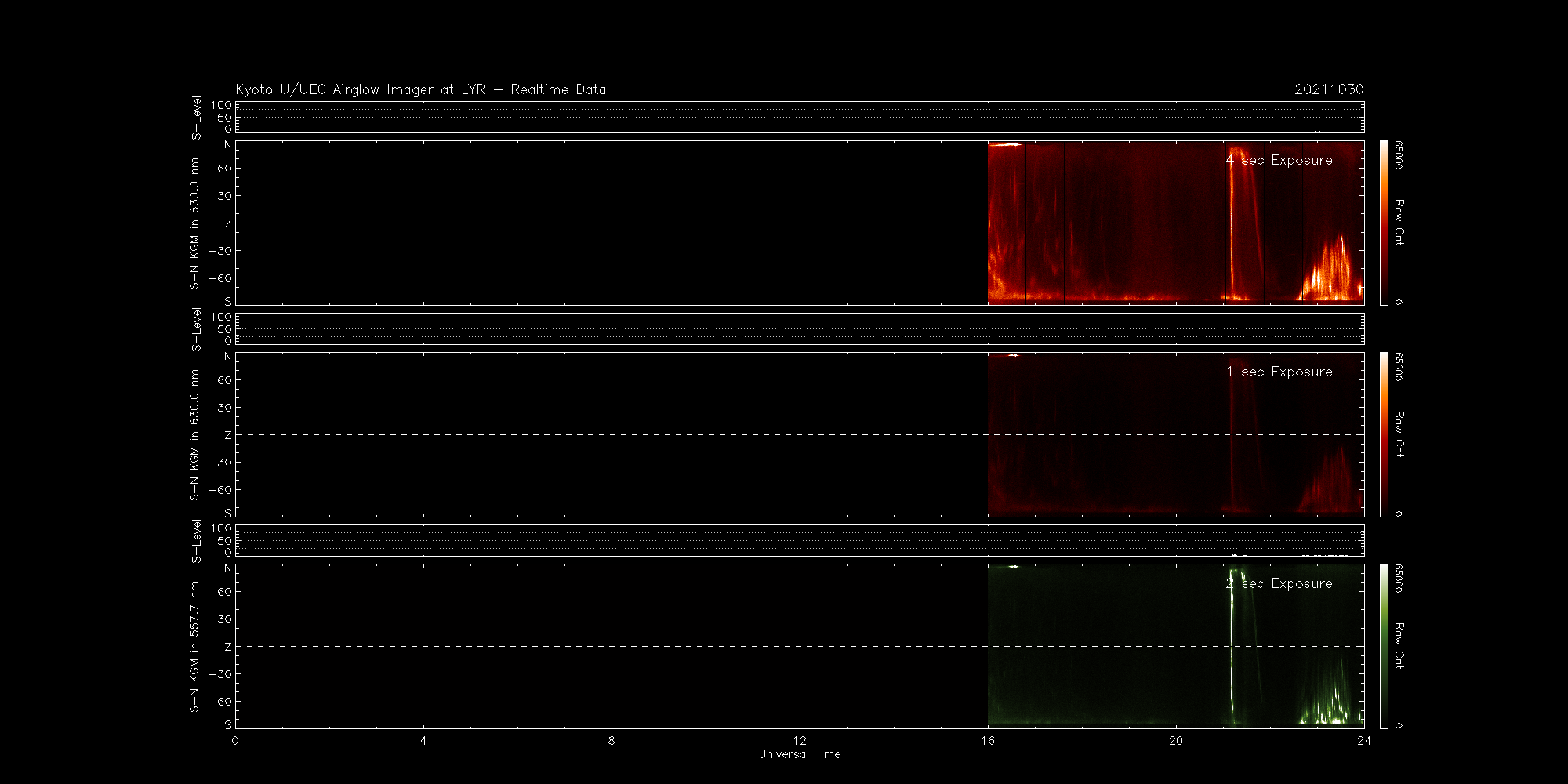Click the red color bar beside 1 sec panel
Screen dimensions: 1568x784
click(1384, 435)
